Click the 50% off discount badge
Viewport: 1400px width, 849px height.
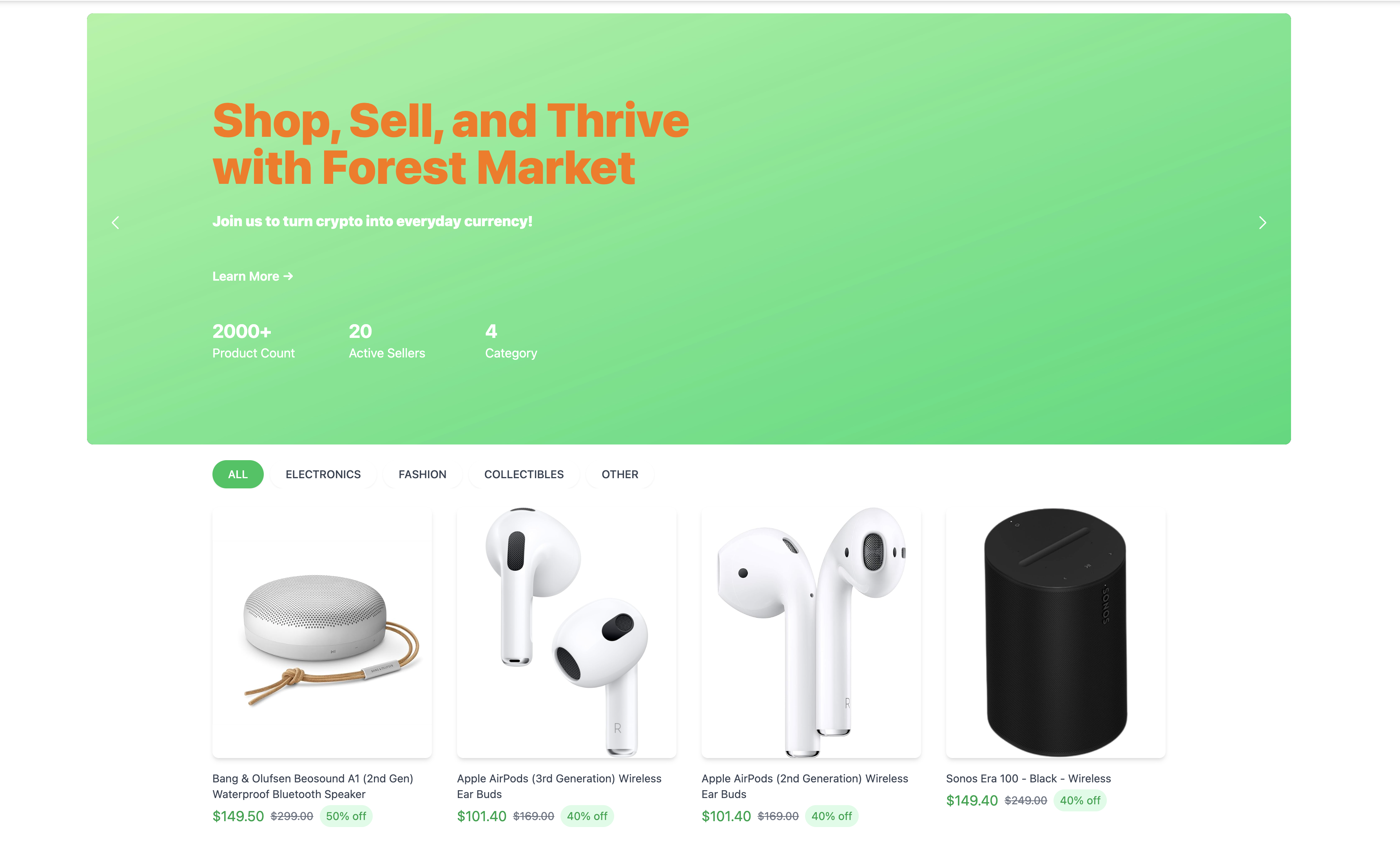(346, 816)
